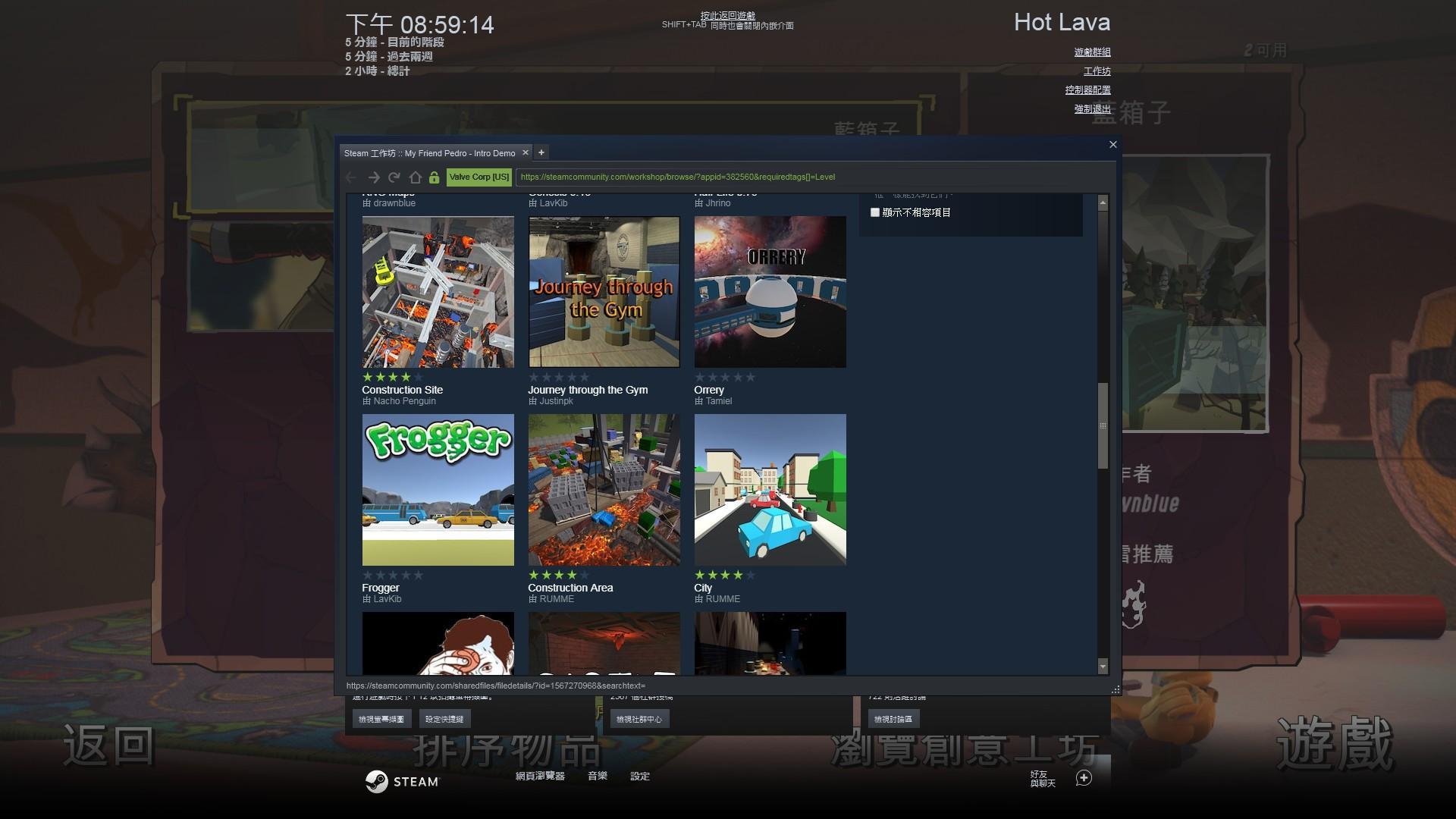Click the 檢視社群中心 button
This screenshot has width=1456, height=819.
(639, 719)
